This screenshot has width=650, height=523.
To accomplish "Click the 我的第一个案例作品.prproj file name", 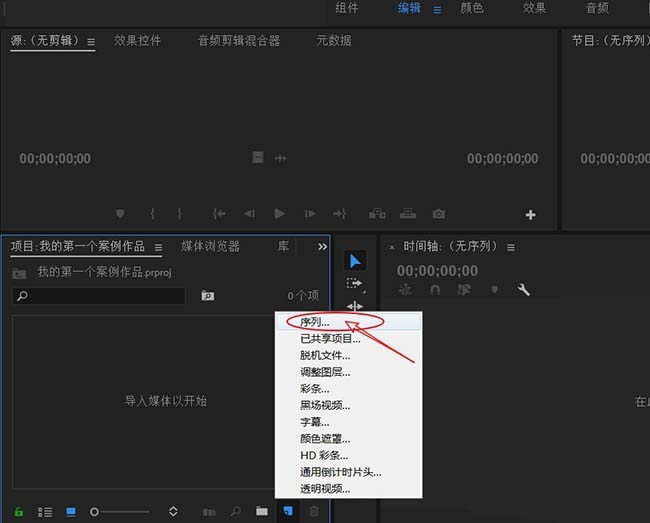I will point(104,272).
